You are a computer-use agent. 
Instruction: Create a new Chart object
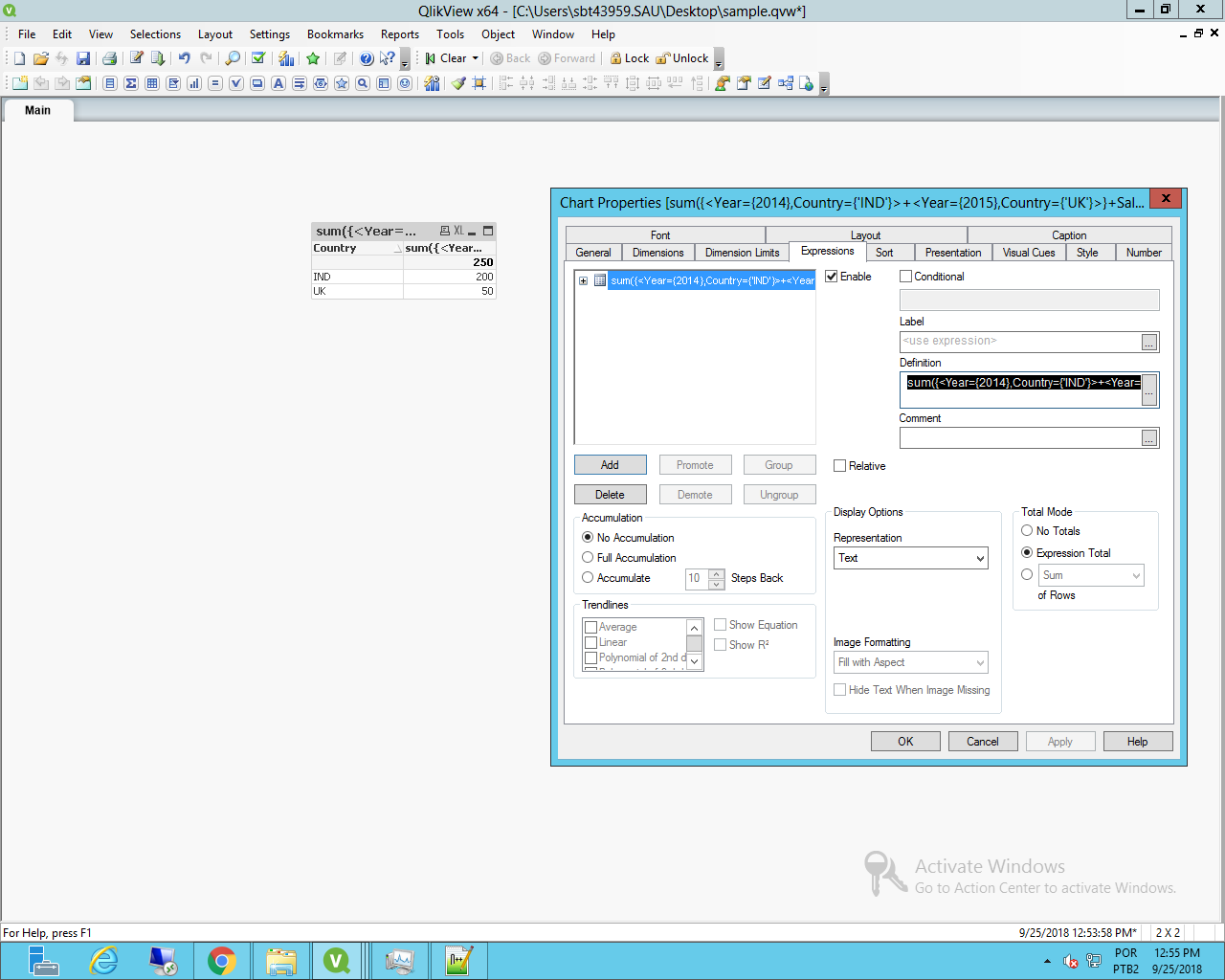[194, 83]
